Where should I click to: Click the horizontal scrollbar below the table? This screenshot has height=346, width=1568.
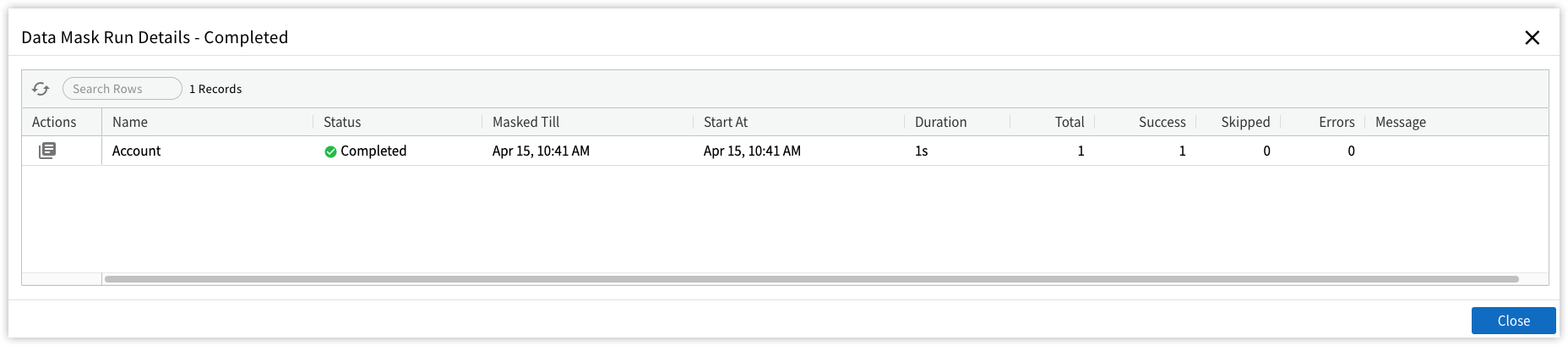[x=811, y=279]
